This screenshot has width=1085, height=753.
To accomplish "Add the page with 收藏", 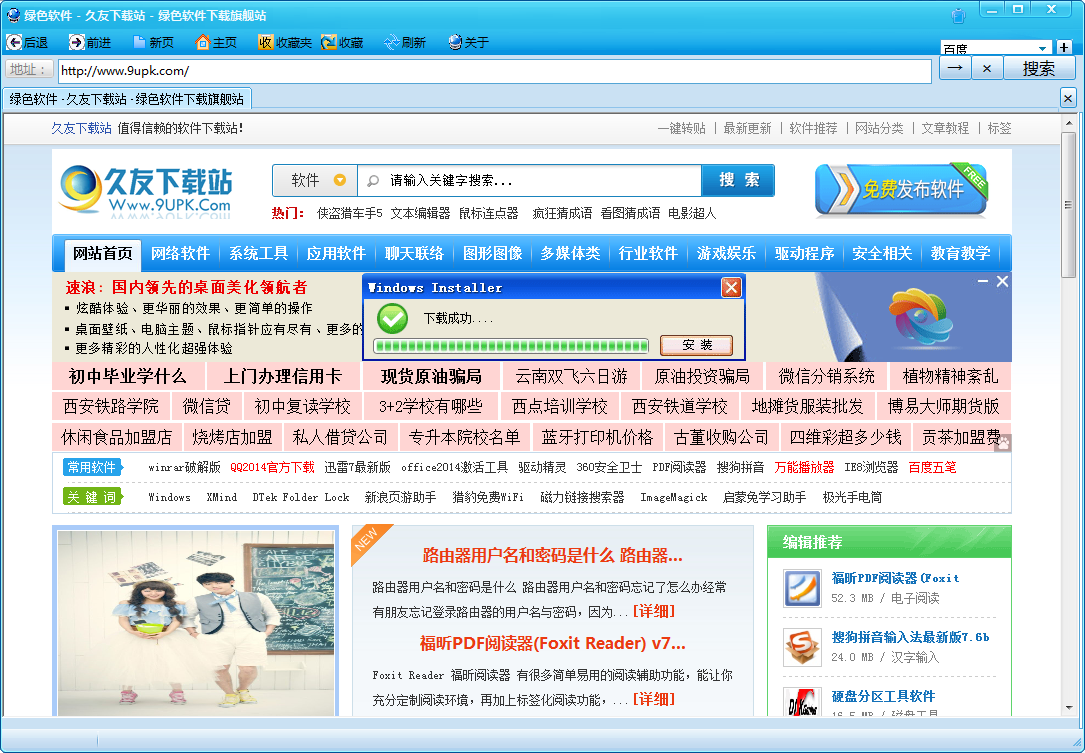I will [x=343, y=42].
